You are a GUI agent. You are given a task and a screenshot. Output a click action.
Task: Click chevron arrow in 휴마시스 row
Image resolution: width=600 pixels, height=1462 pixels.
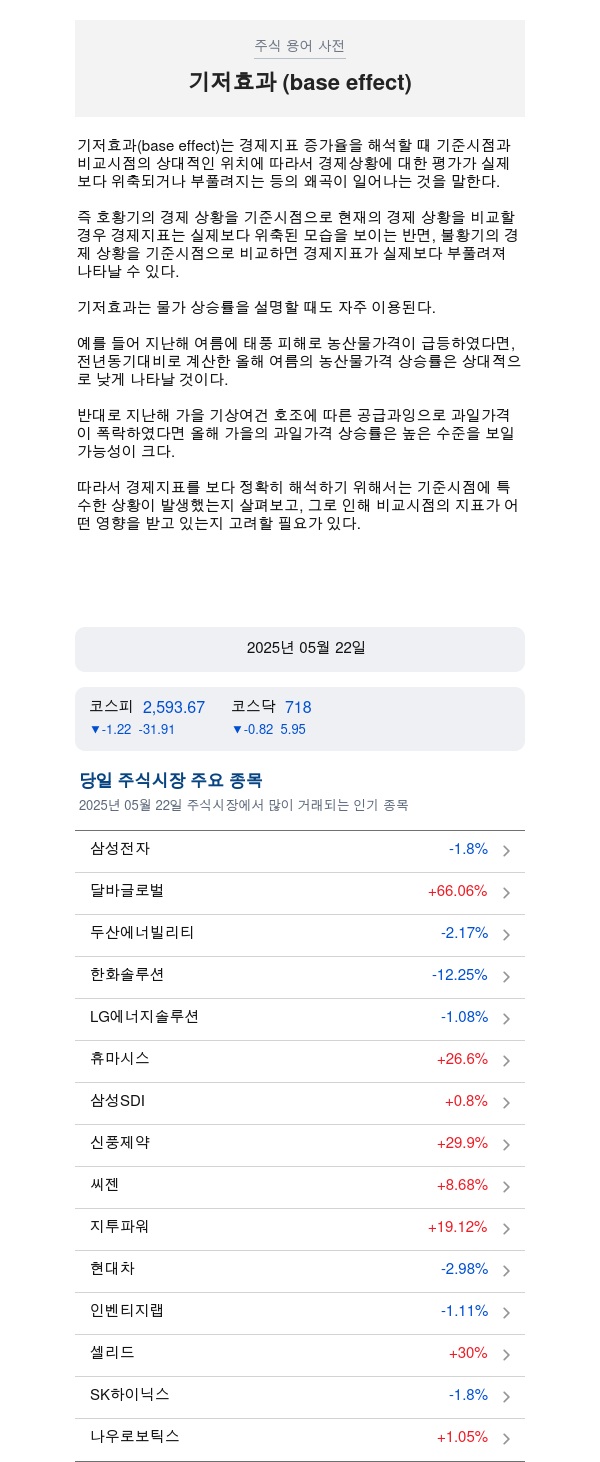click(506, 1061)
